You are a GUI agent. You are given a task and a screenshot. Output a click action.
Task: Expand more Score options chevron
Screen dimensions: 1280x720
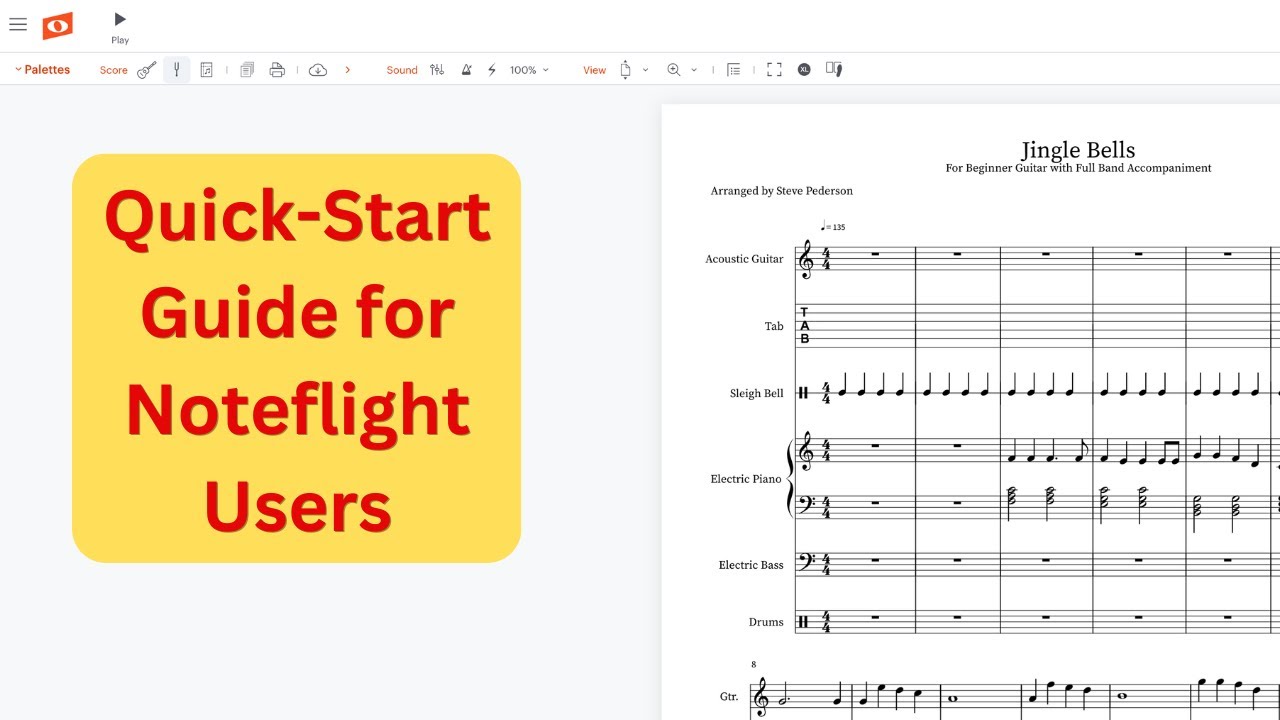coord(348,70)
